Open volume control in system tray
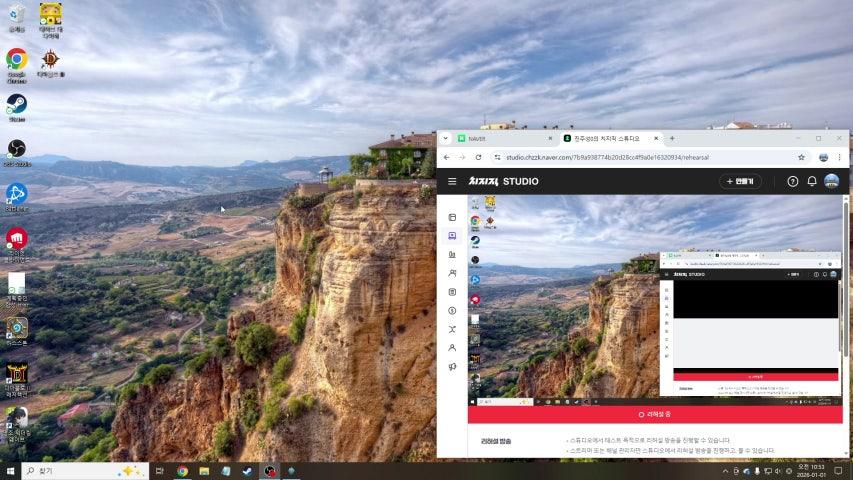Screen dimensions: 853x480 778,471
